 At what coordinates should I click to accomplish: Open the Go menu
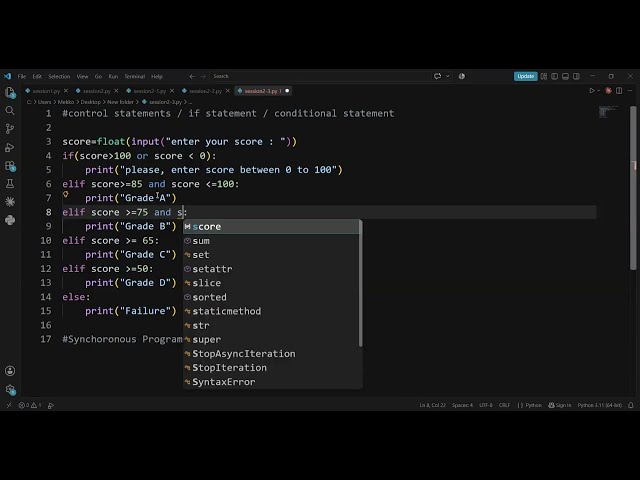[x=98, y=76]
